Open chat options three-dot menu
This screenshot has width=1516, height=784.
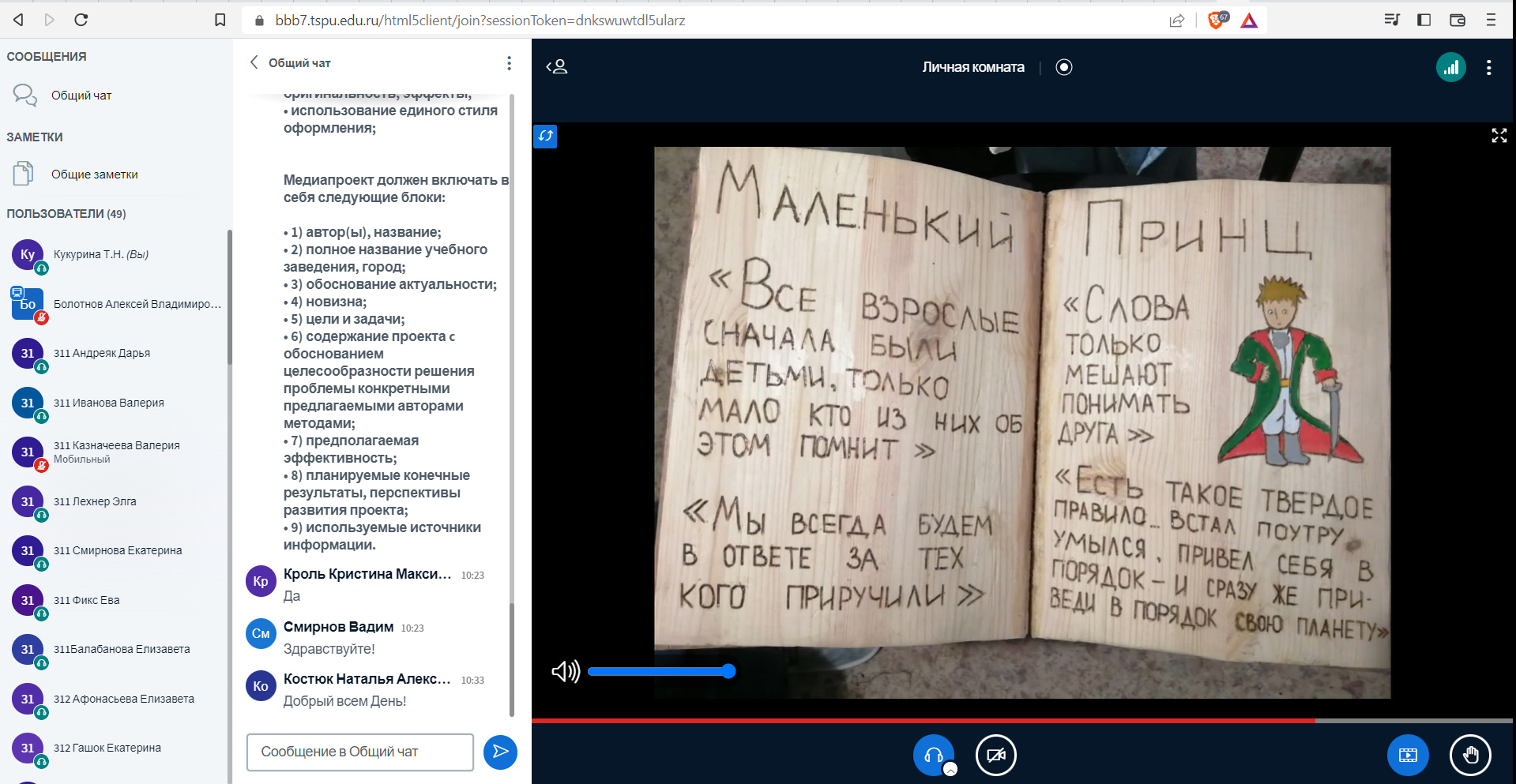[509, 62]
